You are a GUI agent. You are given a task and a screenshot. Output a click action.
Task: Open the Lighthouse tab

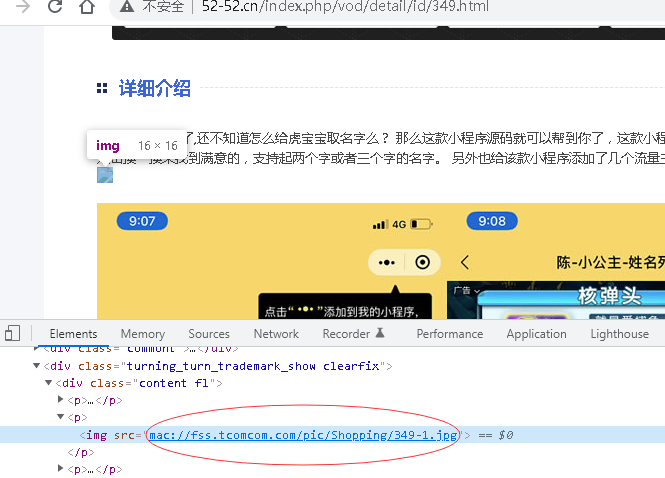(619, 334)
